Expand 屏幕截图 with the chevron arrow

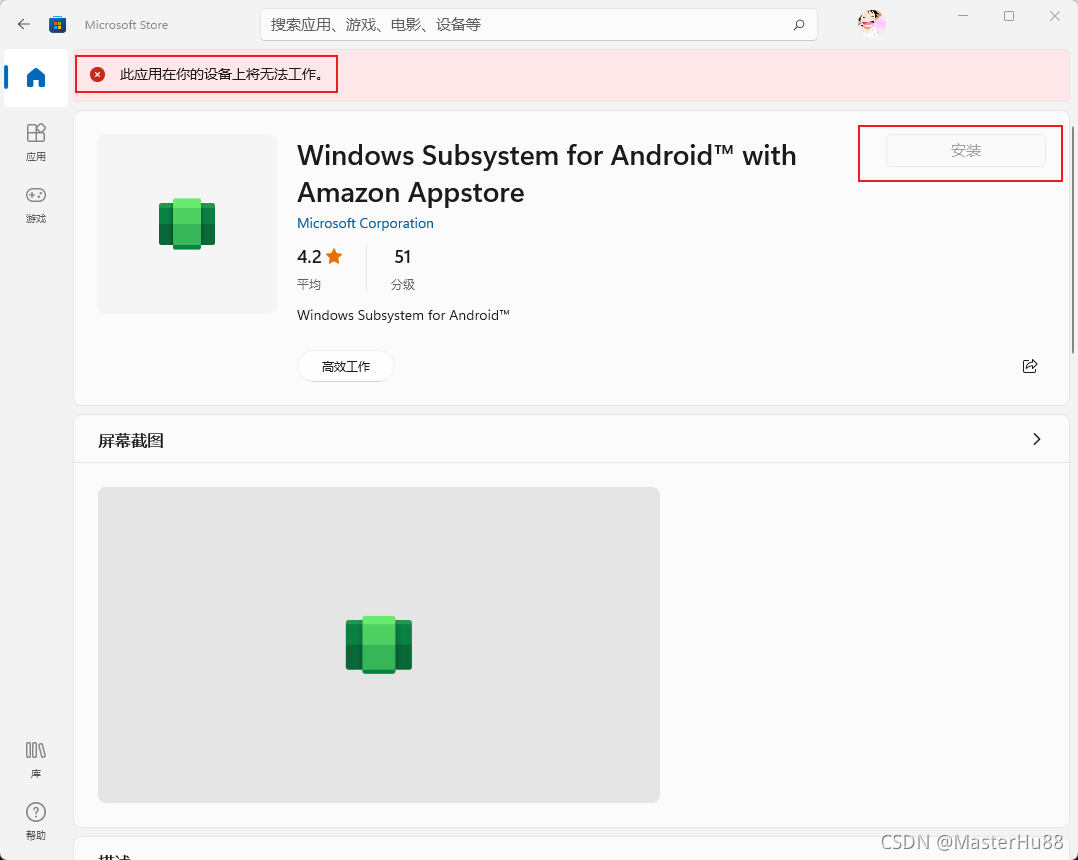1037,439
